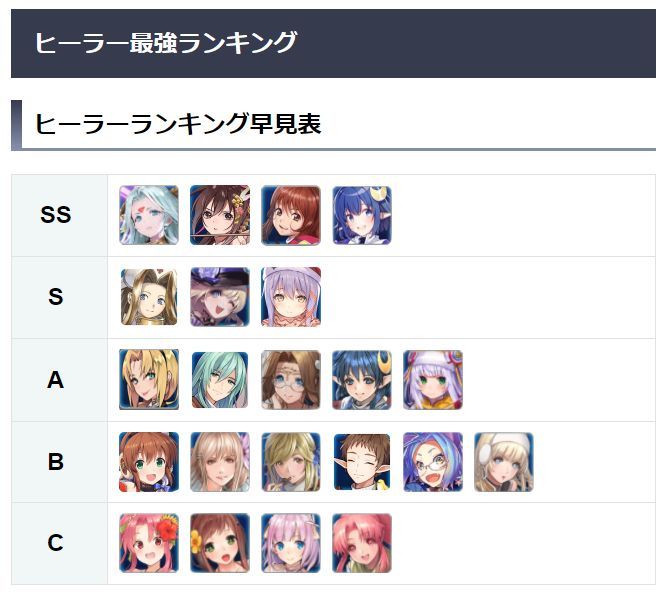Screen dimensions: 667x597
Task: Click the ヒーラーランキング早見表 heading
Action: click(178, 124)
